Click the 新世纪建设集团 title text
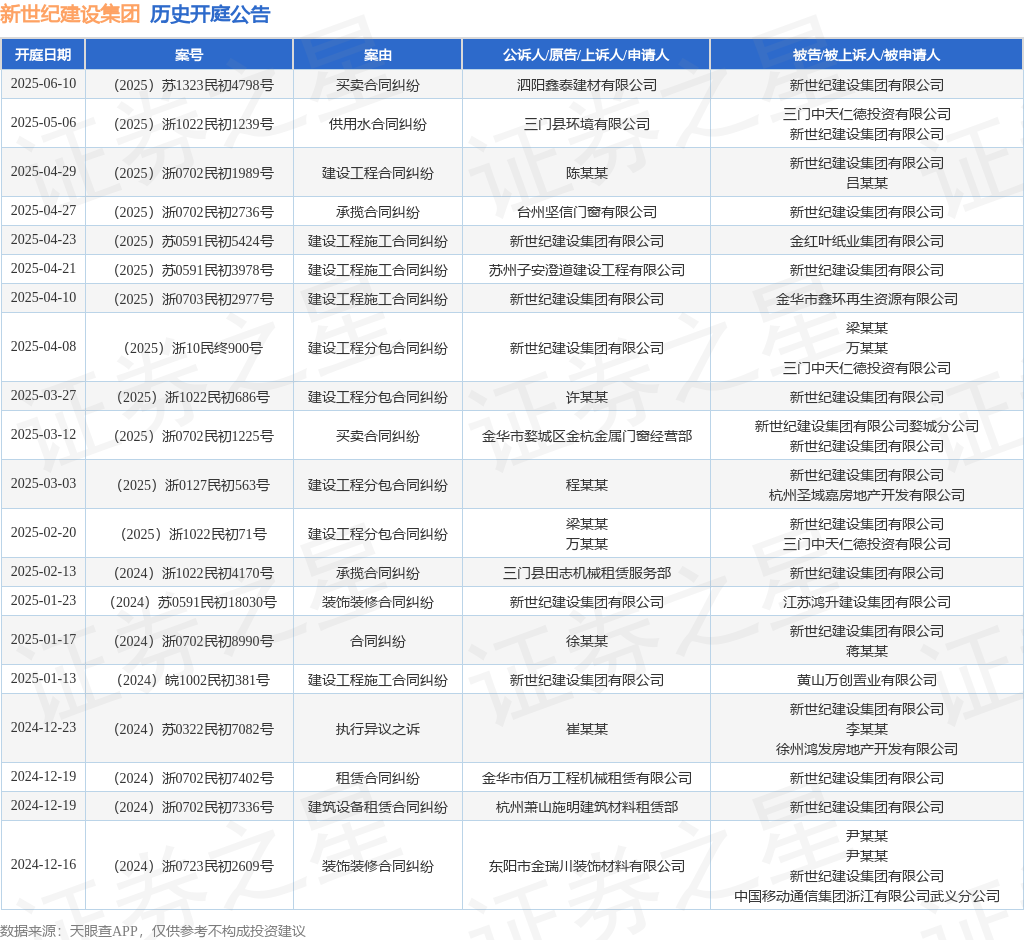Viewport: 1024px width, 940px height. [70, 14]
